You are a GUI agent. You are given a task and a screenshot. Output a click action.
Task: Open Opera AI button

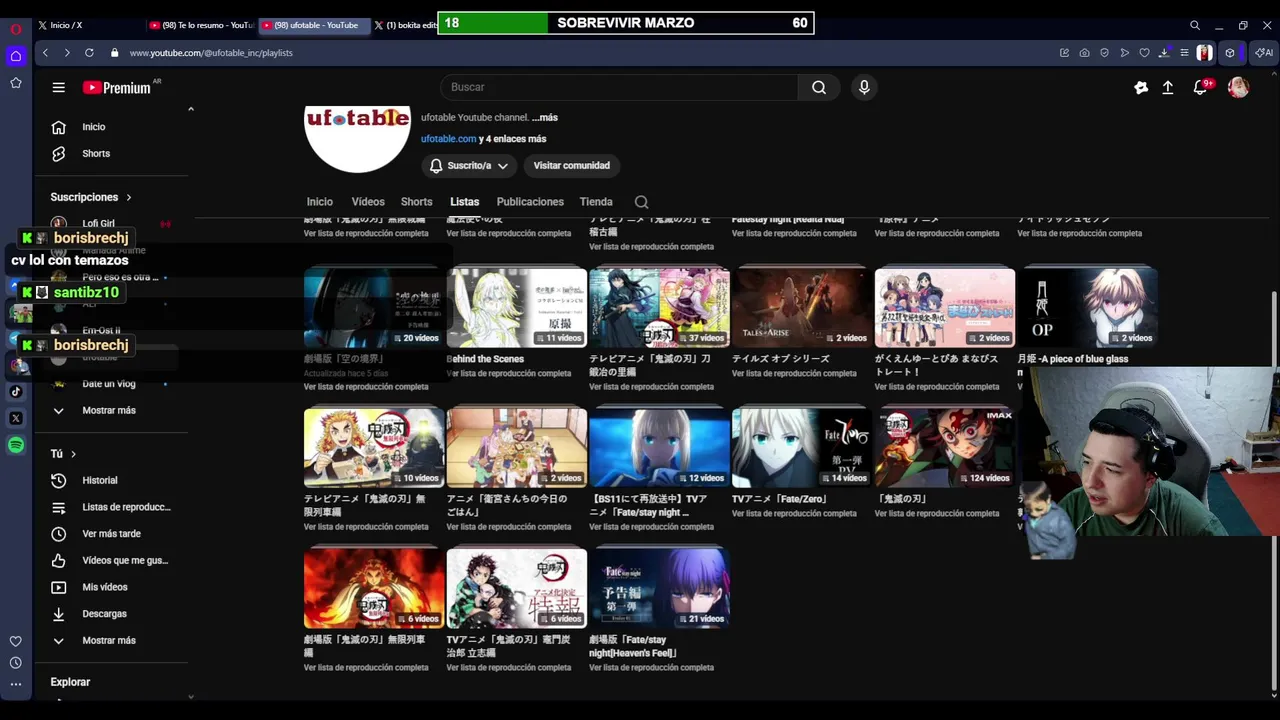[x=1263, y=52]
